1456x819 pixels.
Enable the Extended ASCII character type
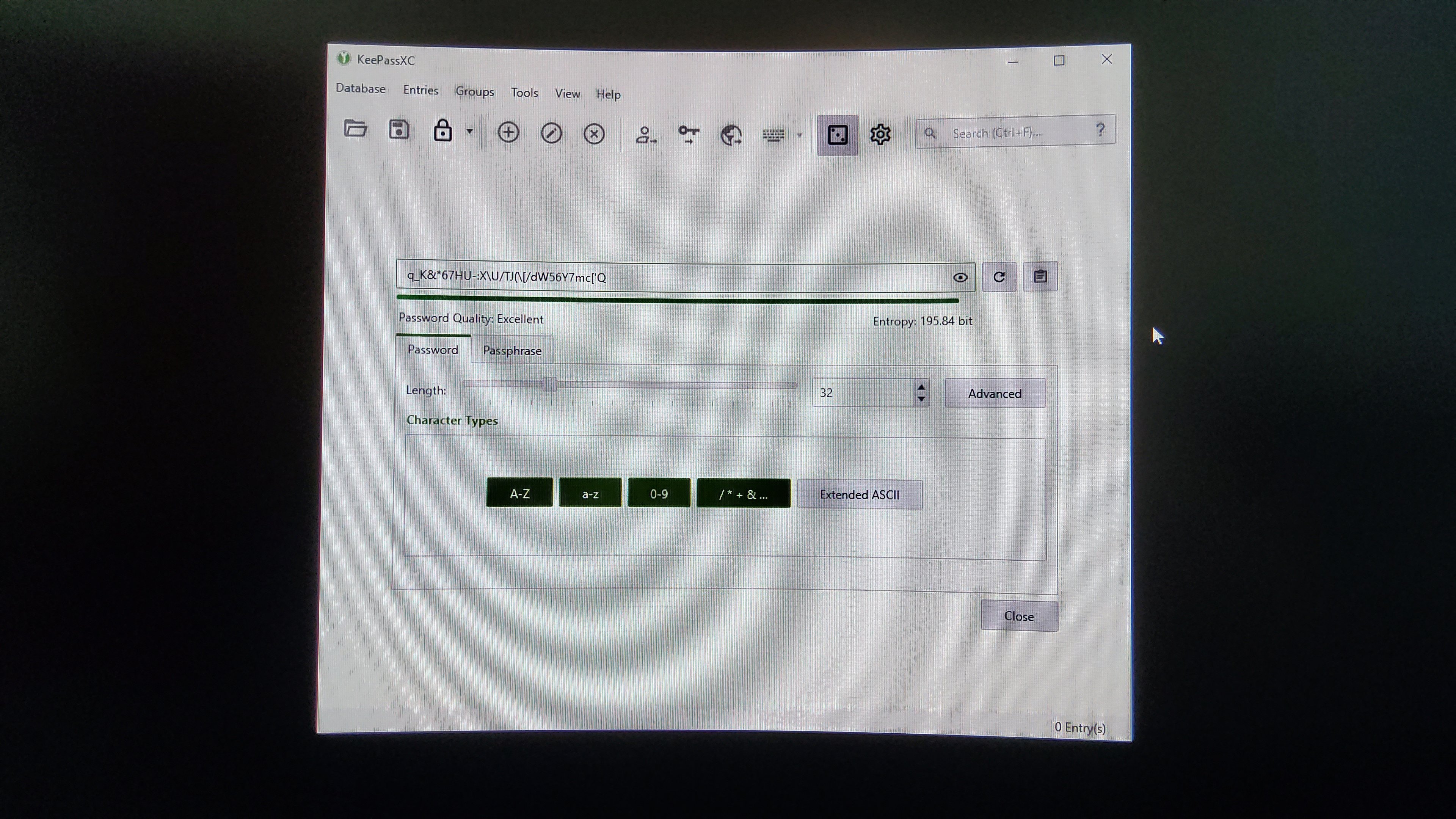(860, 494)
